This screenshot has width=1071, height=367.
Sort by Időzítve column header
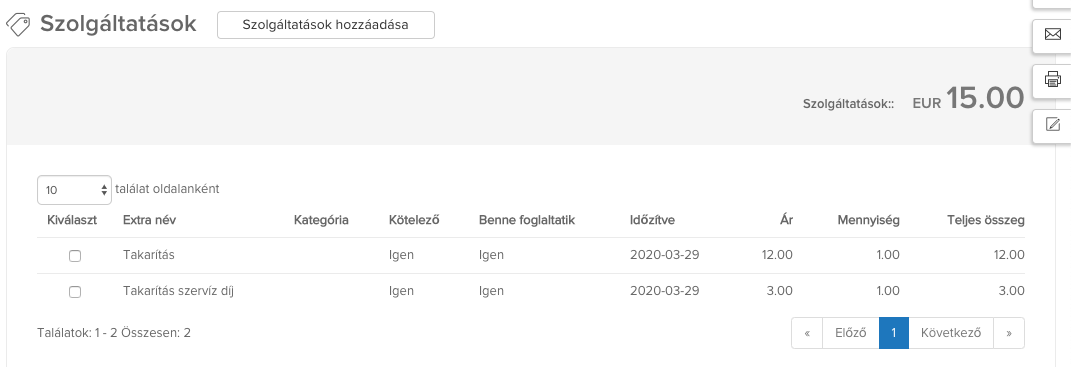pos(652,220)
